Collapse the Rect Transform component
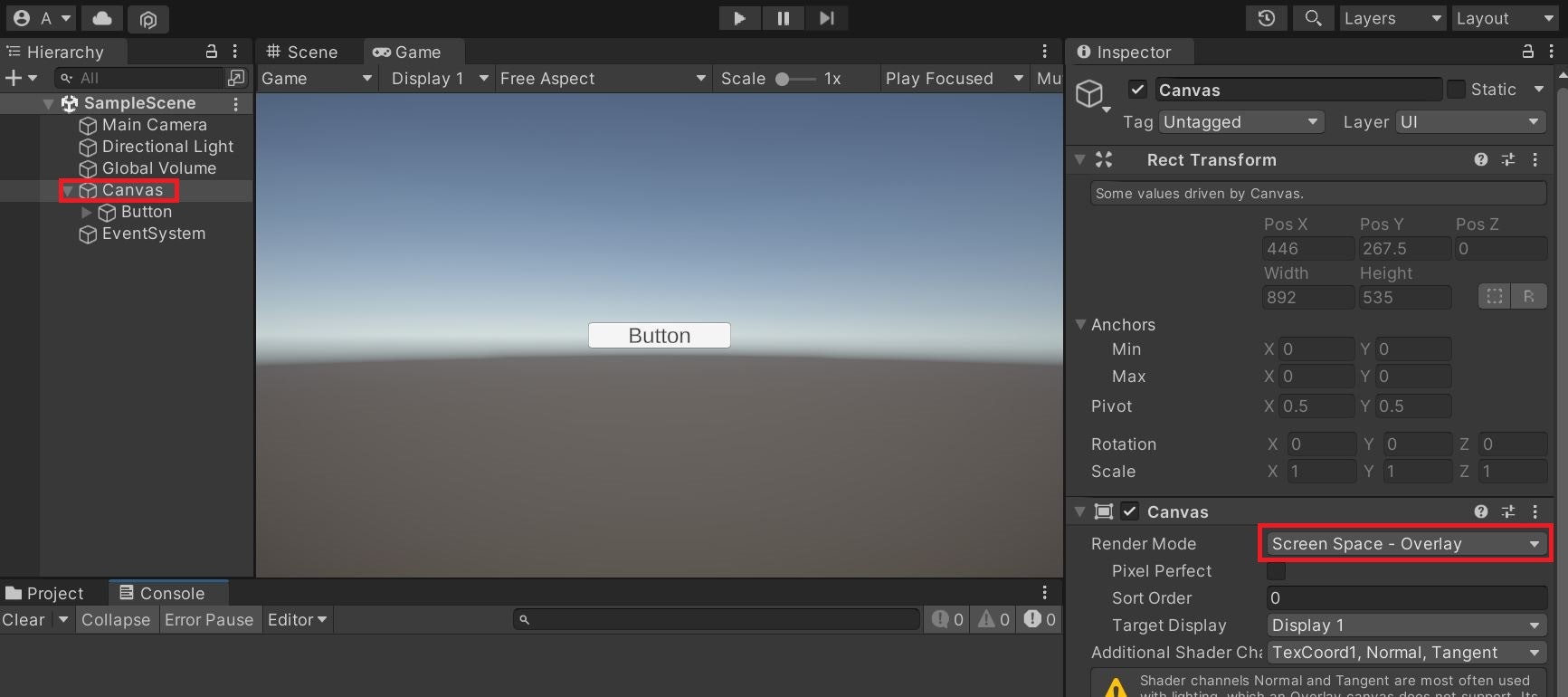Image resolution: width=1568 pixels, height=697 pixels. tap(1079, 159)
